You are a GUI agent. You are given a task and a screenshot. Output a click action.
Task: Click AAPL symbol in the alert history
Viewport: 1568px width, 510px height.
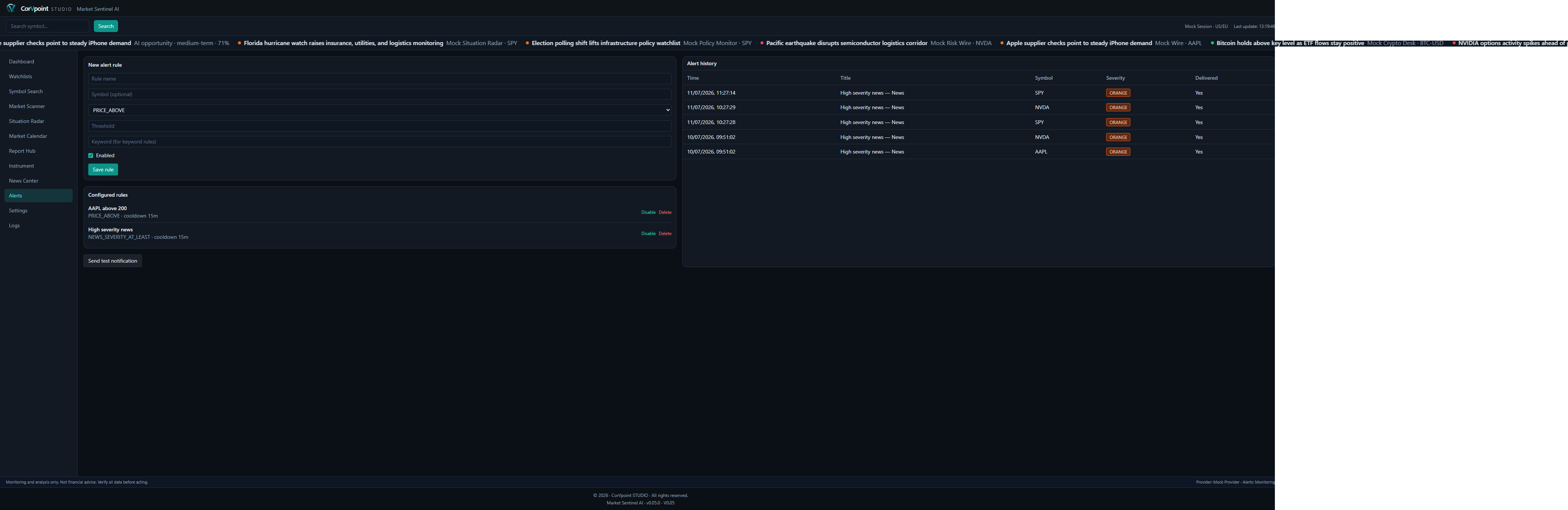point(1041,152)
